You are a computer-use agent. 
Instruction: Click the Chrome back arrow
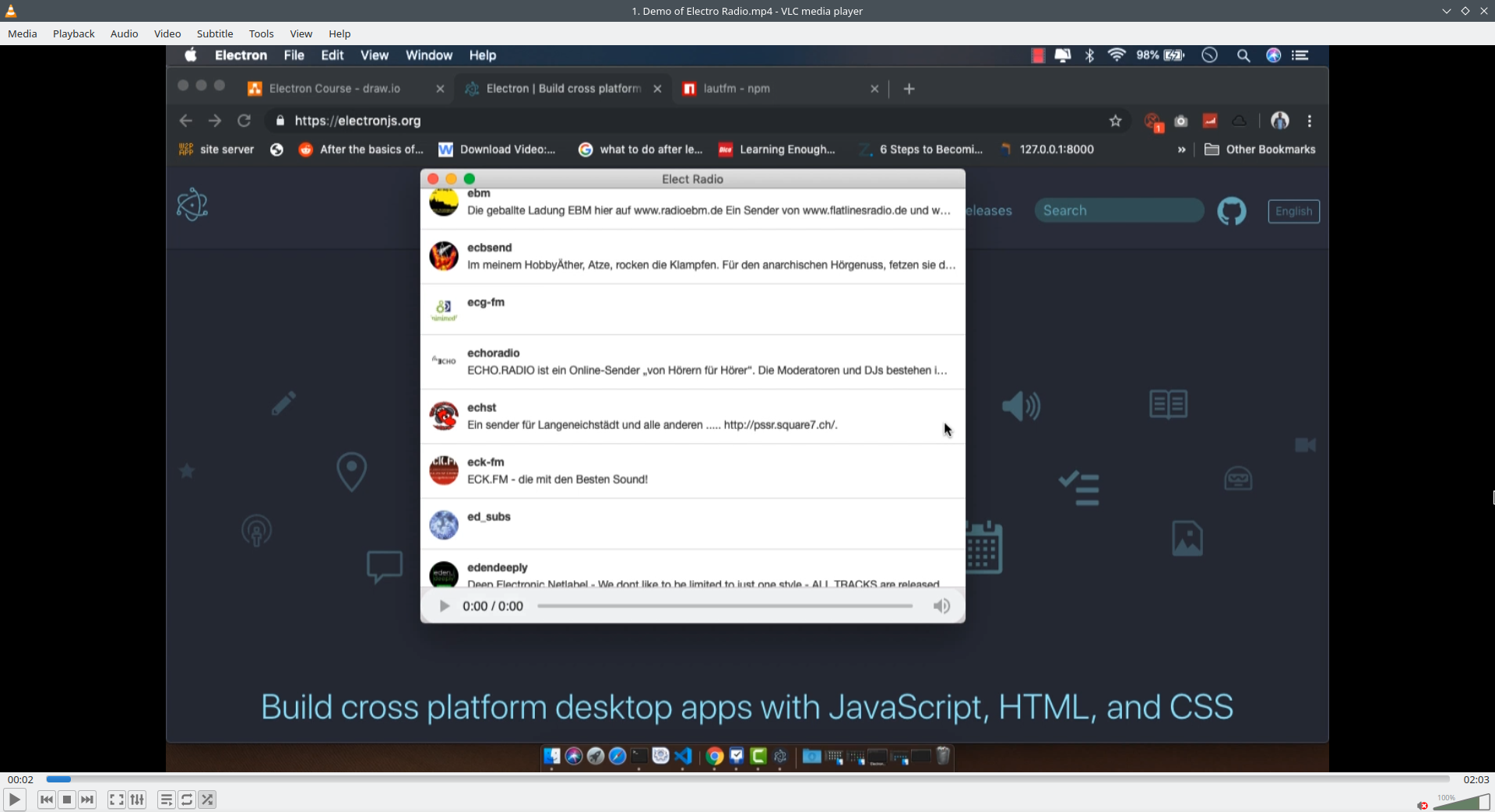(x=185, y=121)
